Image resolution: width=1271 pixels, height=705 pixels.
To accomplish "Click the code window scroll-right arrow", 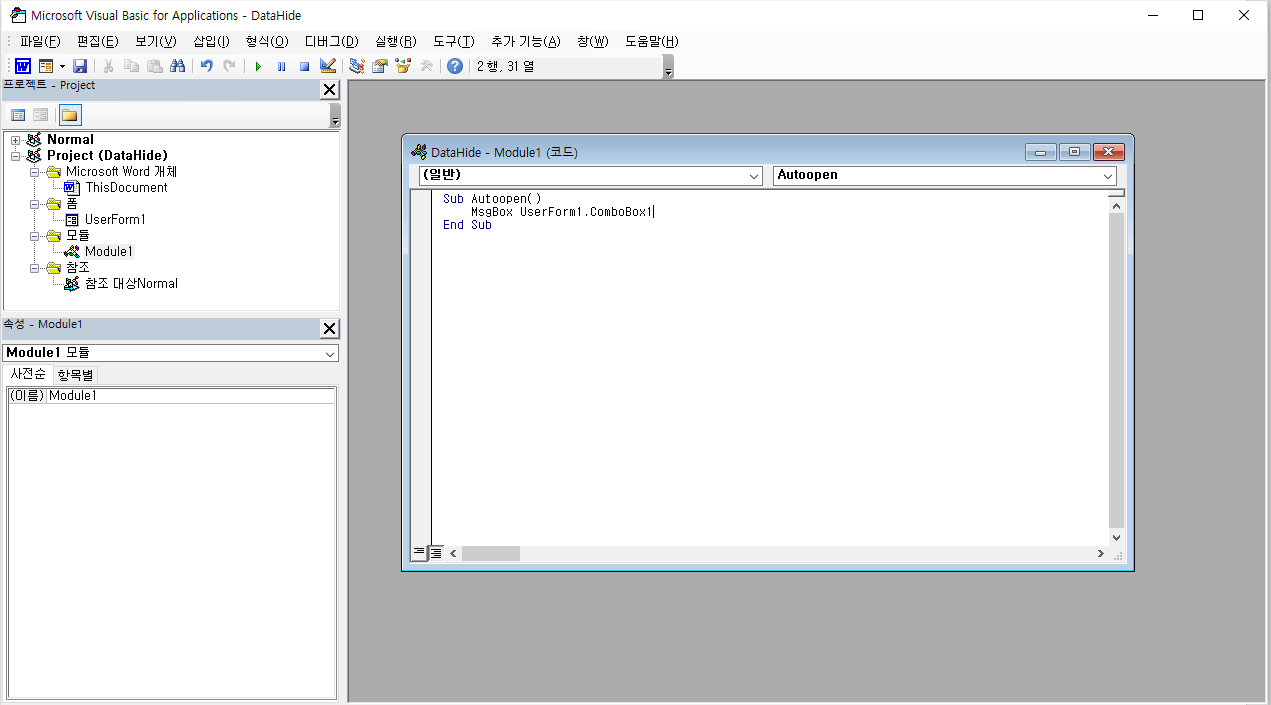I will tap(1101, 553).
